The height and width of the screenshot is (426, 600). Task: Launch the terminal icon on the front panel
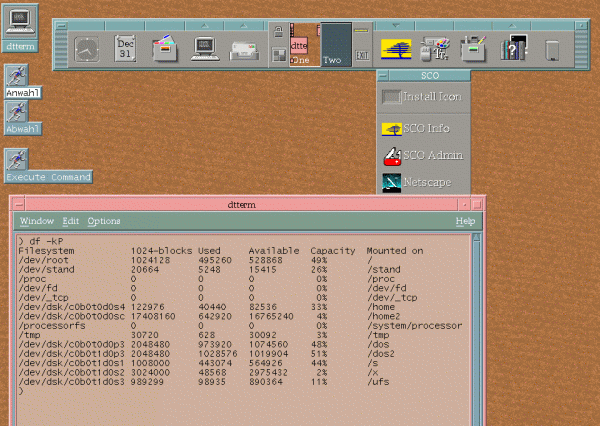coord(205,47)
